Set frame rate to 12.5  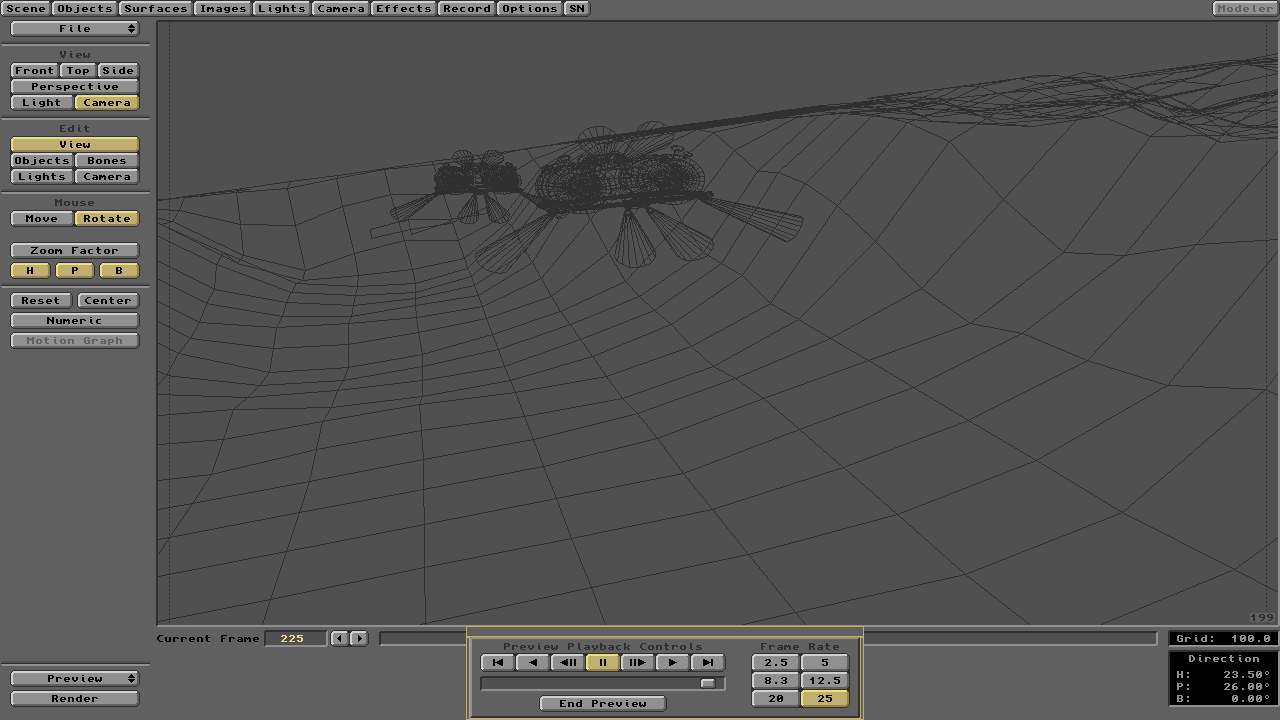(824, 680)
